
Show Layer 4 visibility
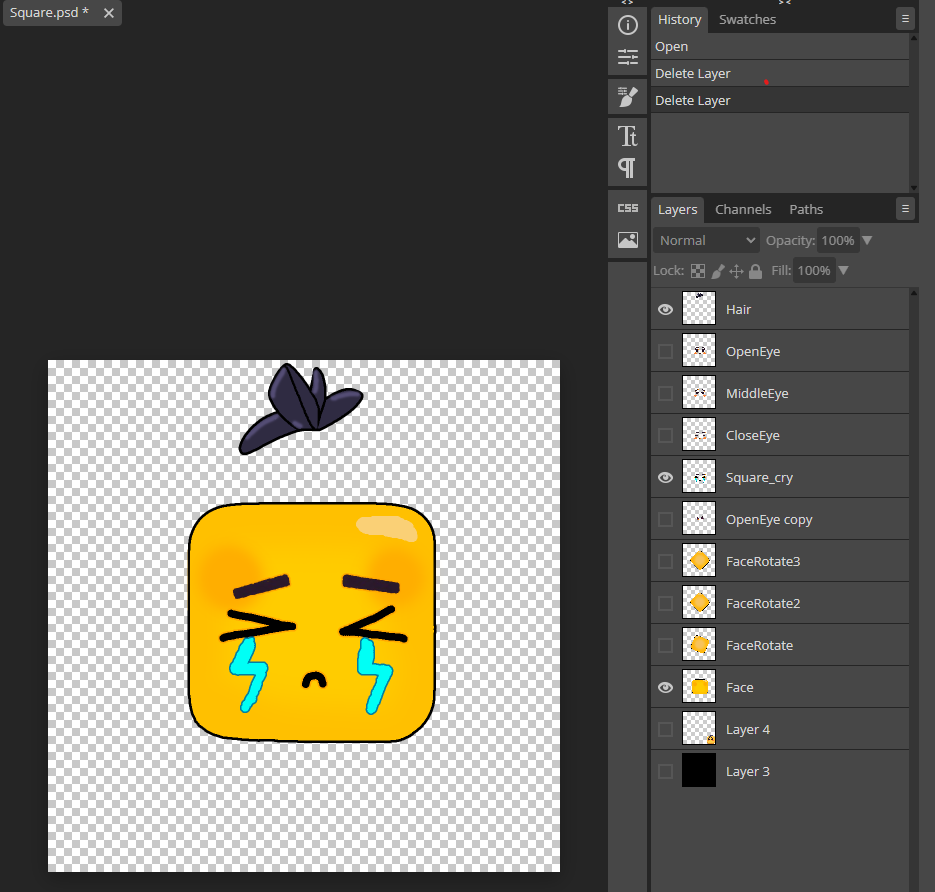(665, 729)
